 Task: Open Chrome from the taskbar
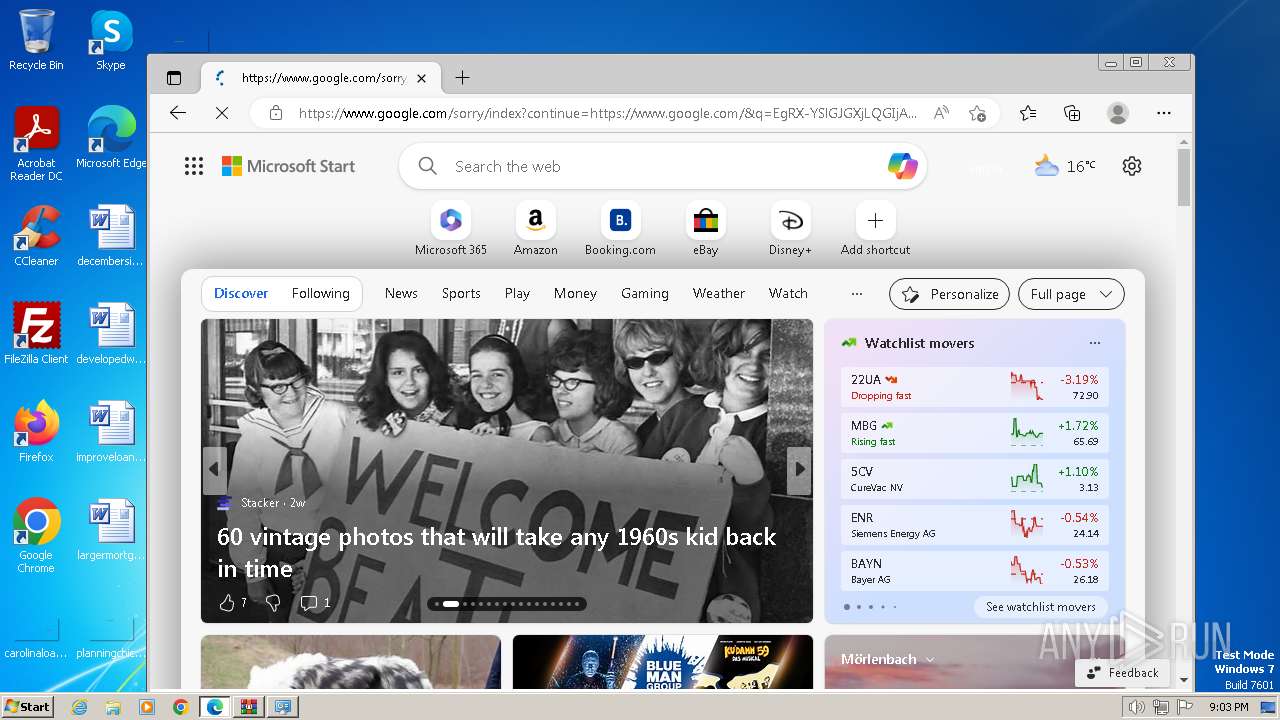pyautogui.click(x=180, y=707)
